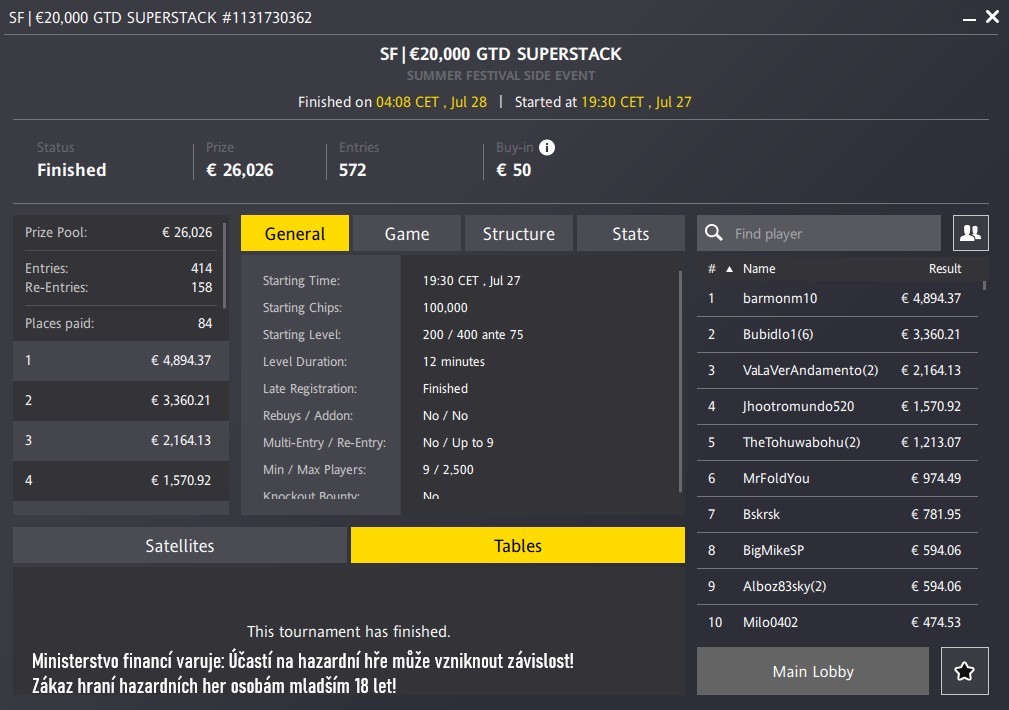Switch to the Game tab
This screenshot has height=710, width=1009.
407,234
